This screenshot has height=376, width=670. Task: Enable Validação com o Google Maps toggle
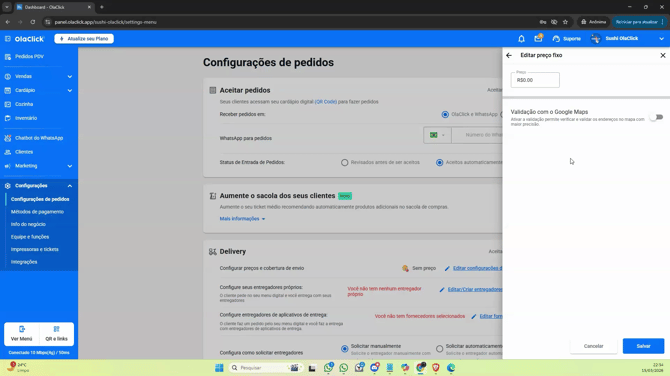coord(656,117)
